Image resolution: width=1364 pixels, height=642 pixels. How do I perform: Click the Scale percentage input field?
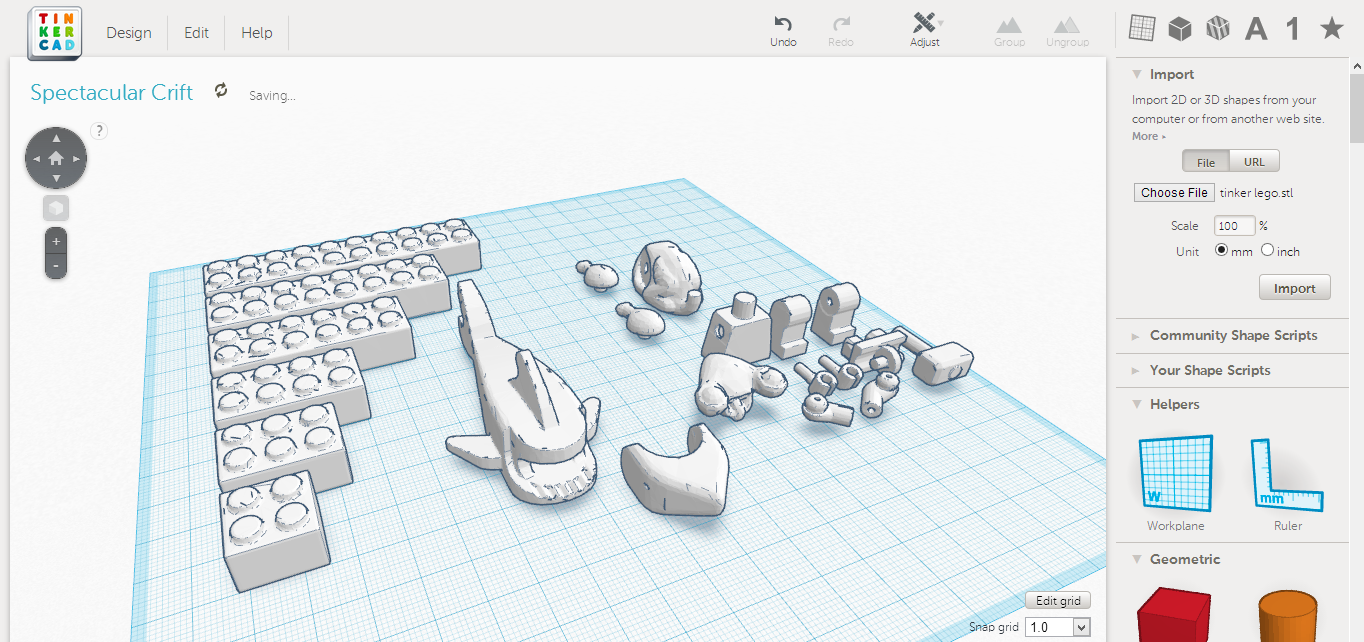pos(1234,225)
